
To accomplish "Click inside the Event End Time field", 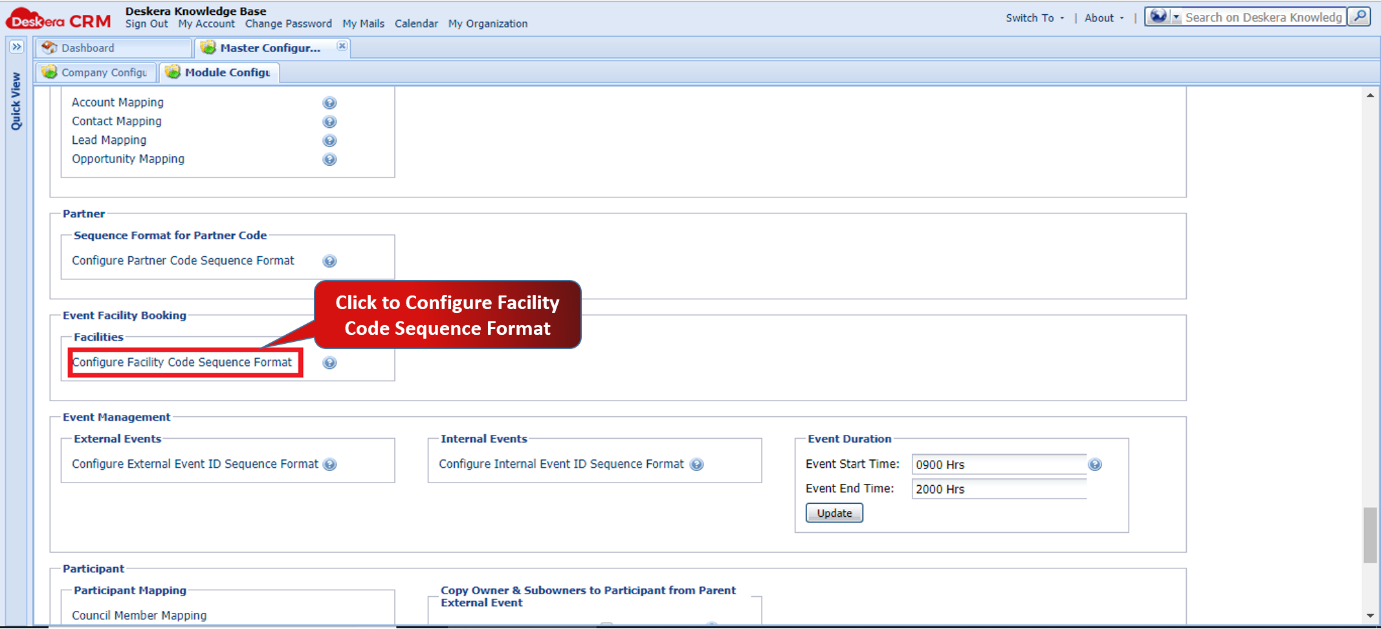I will 995,488.
